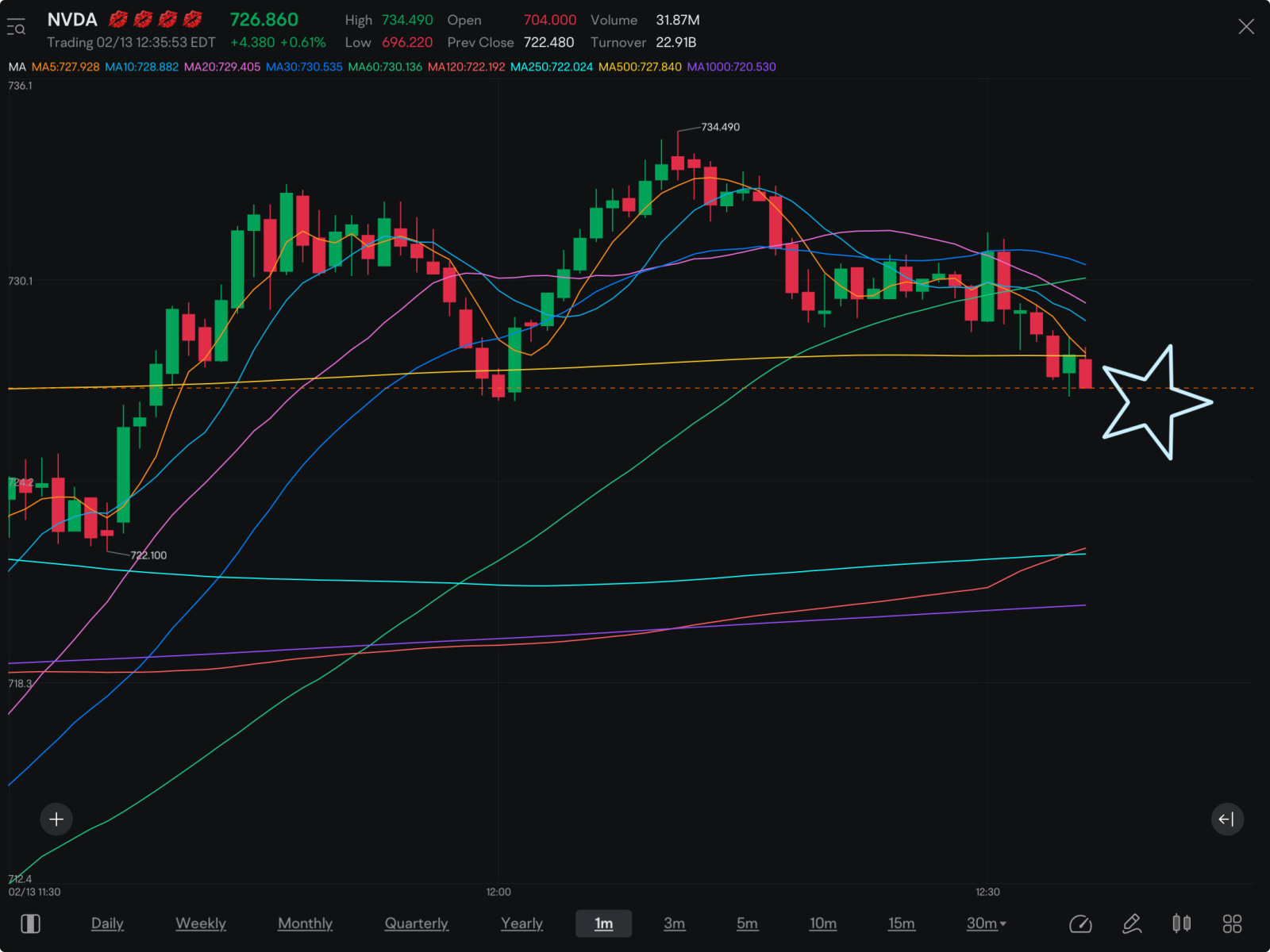This screenshot has height=952, width=1270.
Task: Click the MA250:722.024 indicator label
Action: 552,67
